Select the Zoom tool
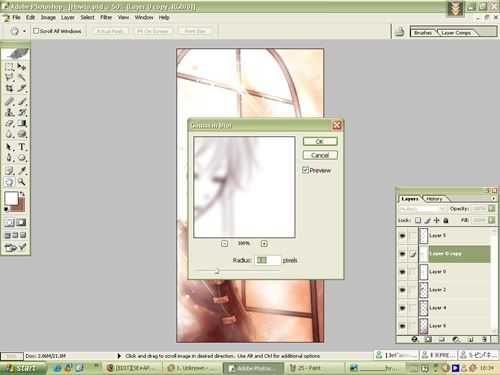The width and height of the screenshot is (500, 375). pos(22,182)
